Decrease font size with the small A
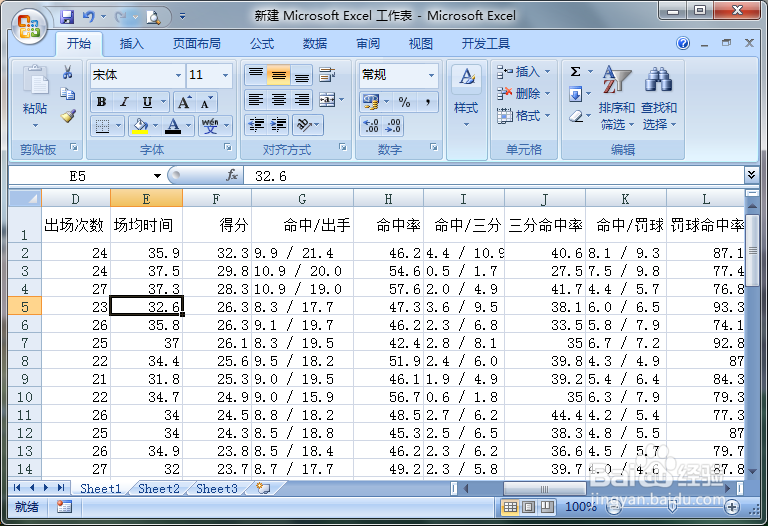Screen dimensions: 768x526 click(206, 102)
